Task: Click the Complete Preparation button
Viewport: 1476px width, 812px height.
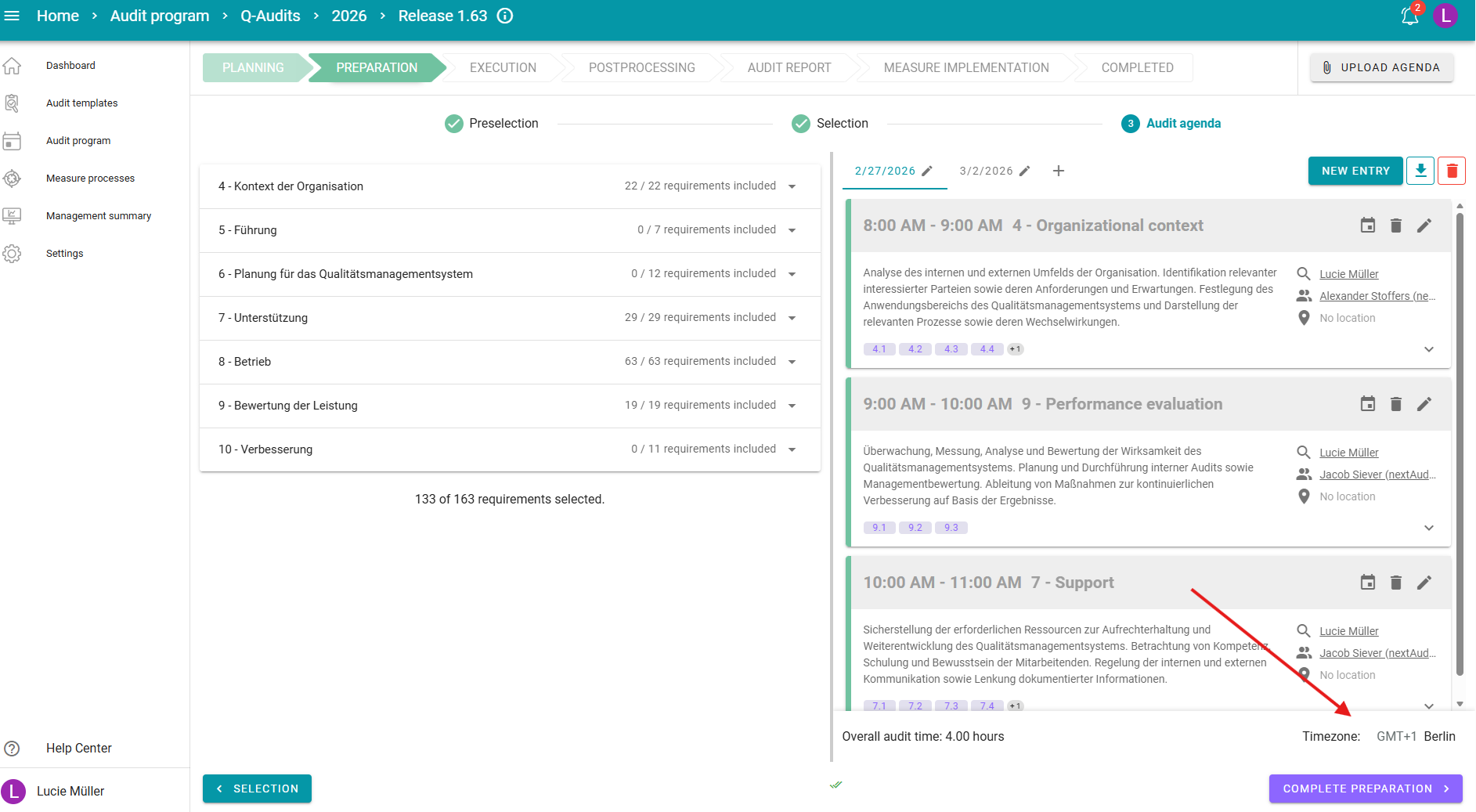Action: pyautogui.click(x=1365, y=789)
